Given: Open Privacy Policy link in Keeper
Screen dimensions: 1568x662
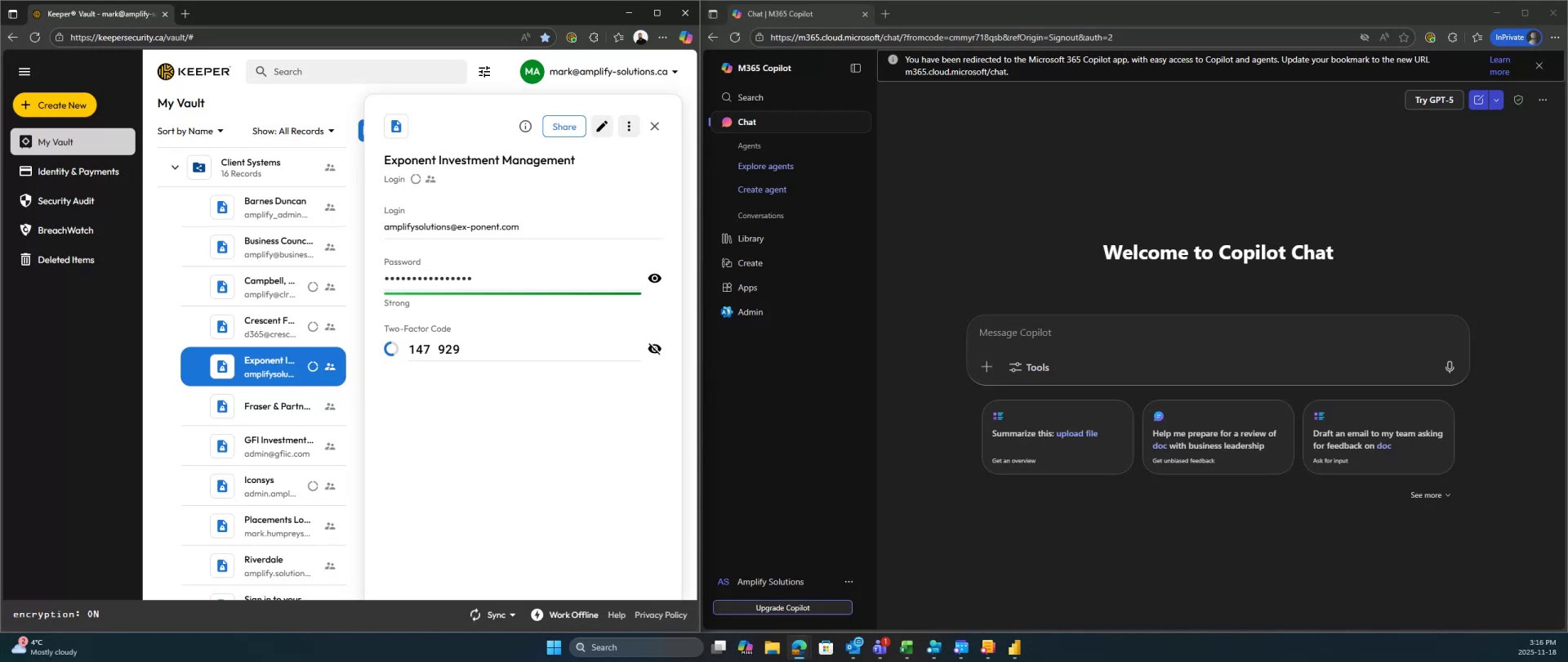Looking at the screenshot, I should (661, 615).
